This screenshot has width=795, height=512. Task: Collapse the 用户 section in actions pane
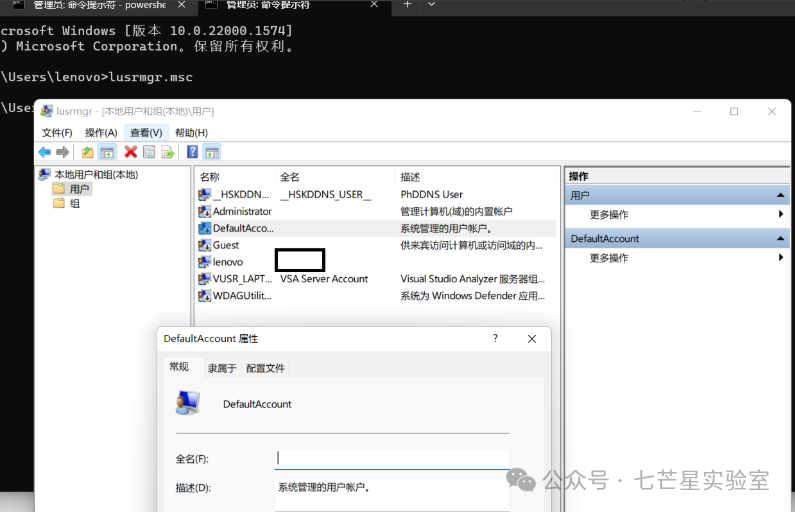coord(780,195)
